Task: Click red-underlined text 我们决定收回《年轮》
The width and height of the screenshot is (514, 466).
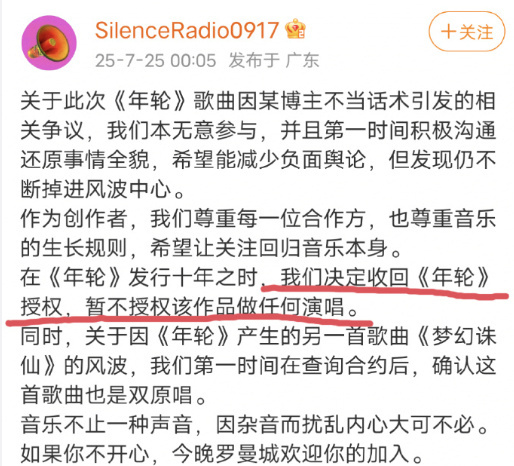Action: pyautogui.click(x=384, y=277)
